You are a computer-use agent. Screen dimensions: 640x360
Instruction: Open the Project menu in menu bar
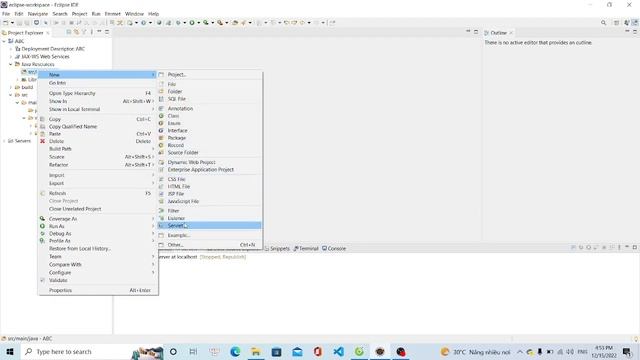pyautogui.click(x=79, y=14)
